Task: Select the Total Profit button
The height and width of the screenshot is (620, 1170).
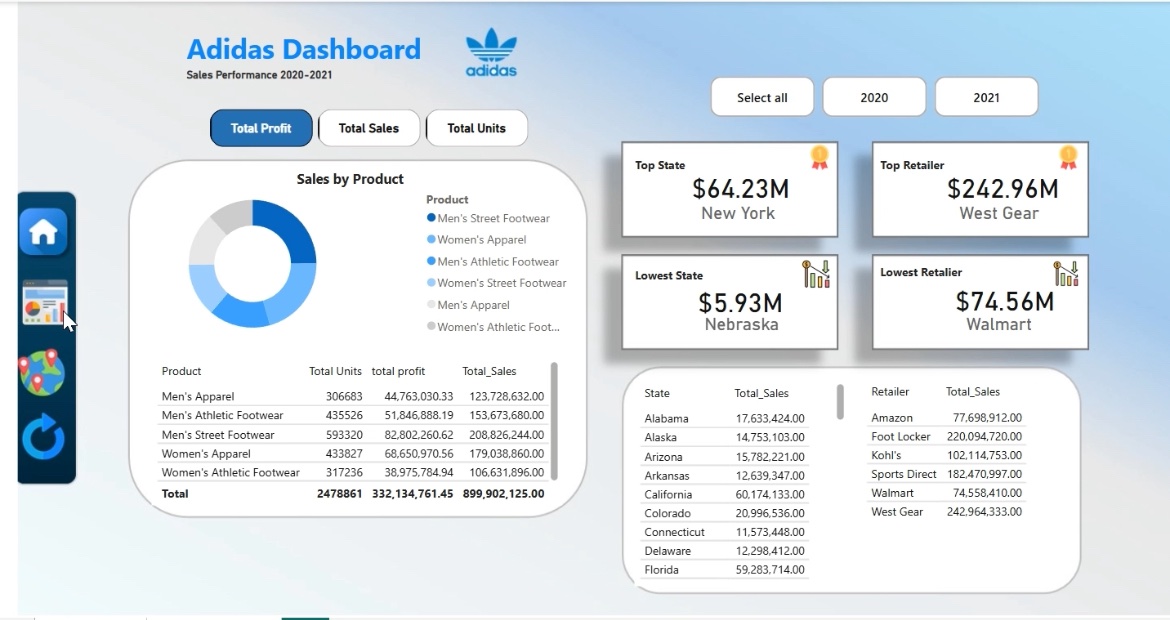Action: pyautogui.click(x=260, y=128)
